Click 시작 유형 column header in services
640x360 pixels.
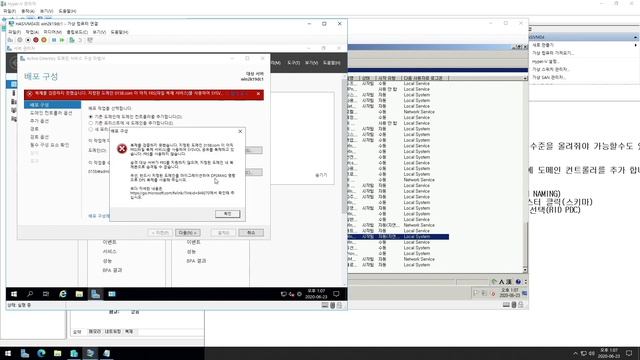click(x=387, y=78)
